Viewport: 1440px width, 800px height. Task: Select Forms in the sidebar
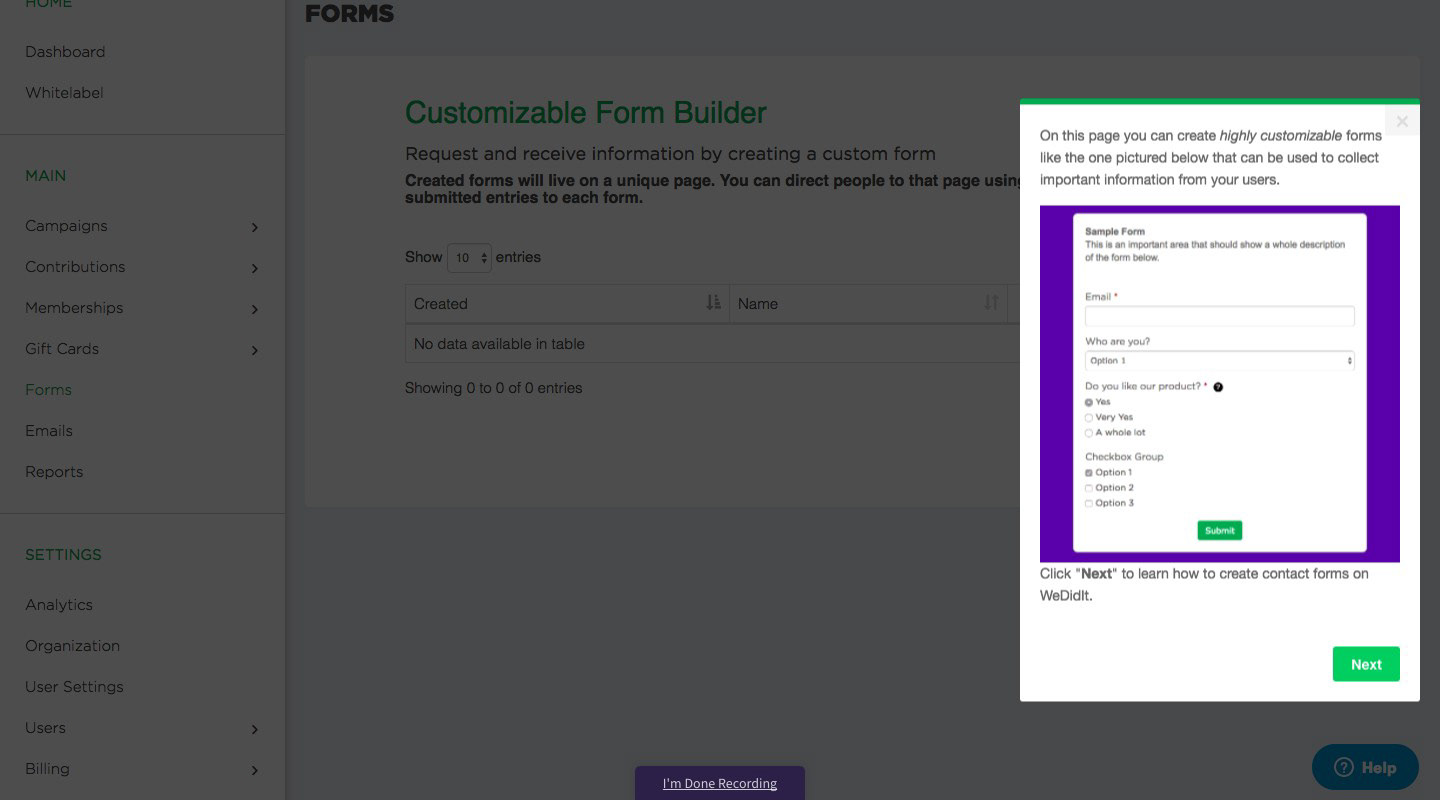48,390
